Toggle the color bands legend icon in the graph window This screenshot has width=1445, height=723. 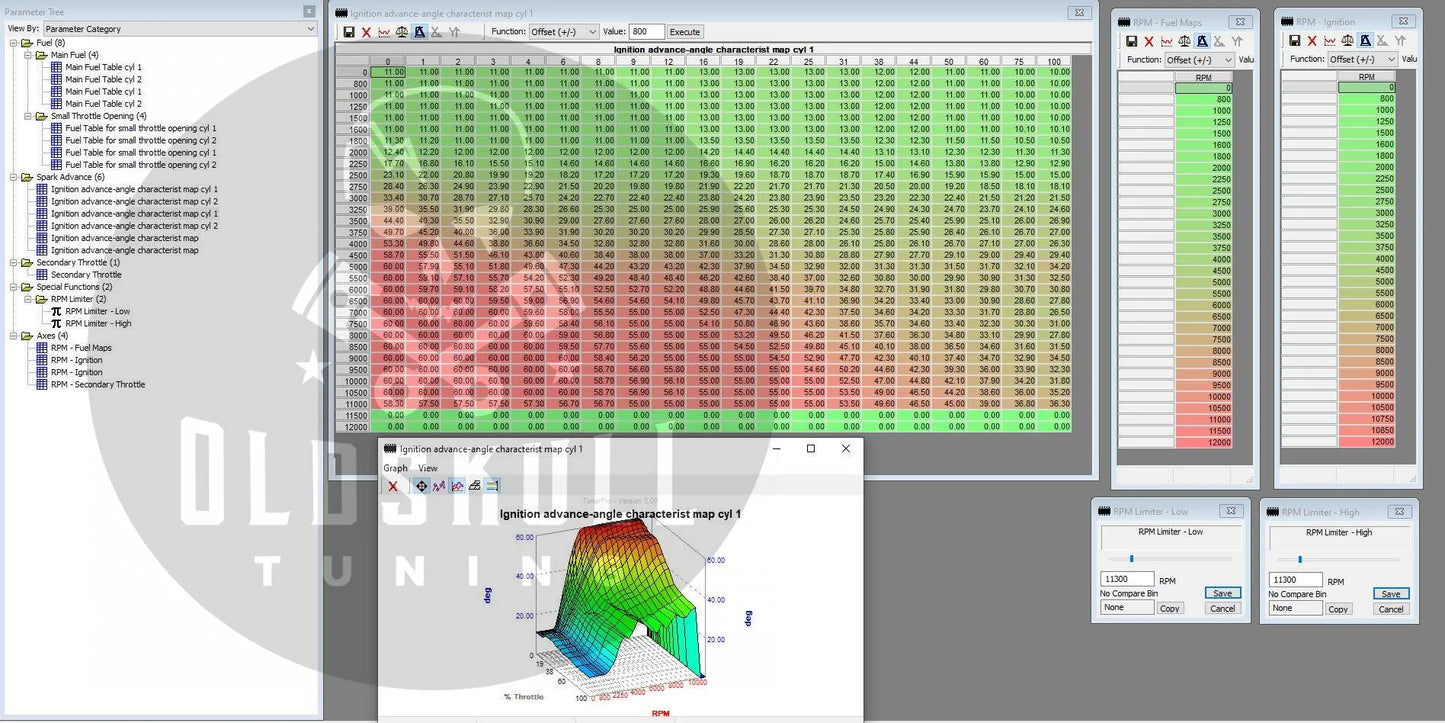(x=492, y=486)
